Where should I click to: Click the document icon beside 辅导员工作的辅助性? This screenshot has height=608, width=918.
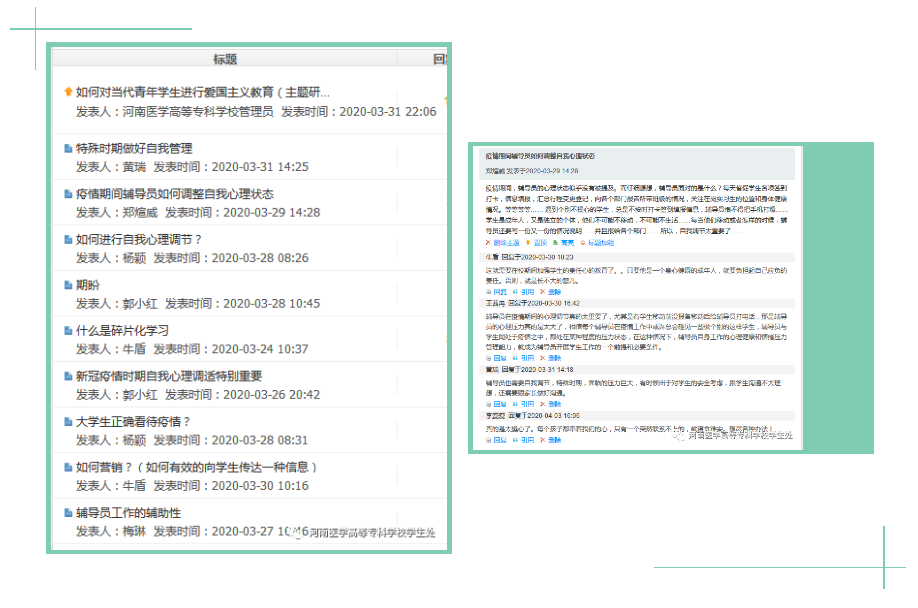(68, 513)
